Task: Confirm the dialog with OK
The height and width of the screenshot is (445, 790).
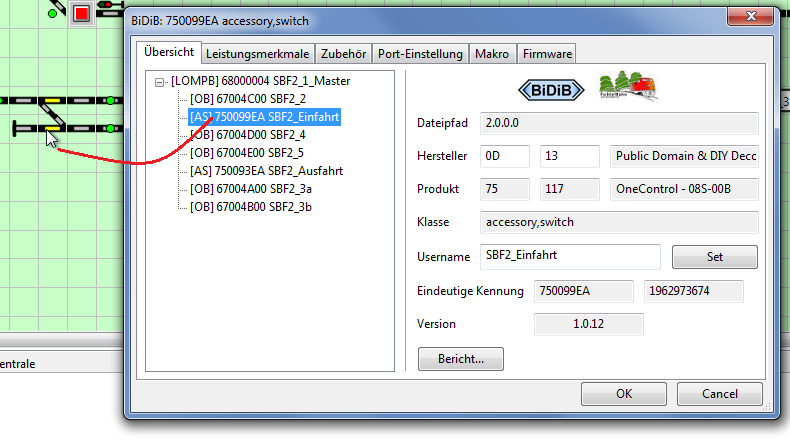Action: pos(624,394)
